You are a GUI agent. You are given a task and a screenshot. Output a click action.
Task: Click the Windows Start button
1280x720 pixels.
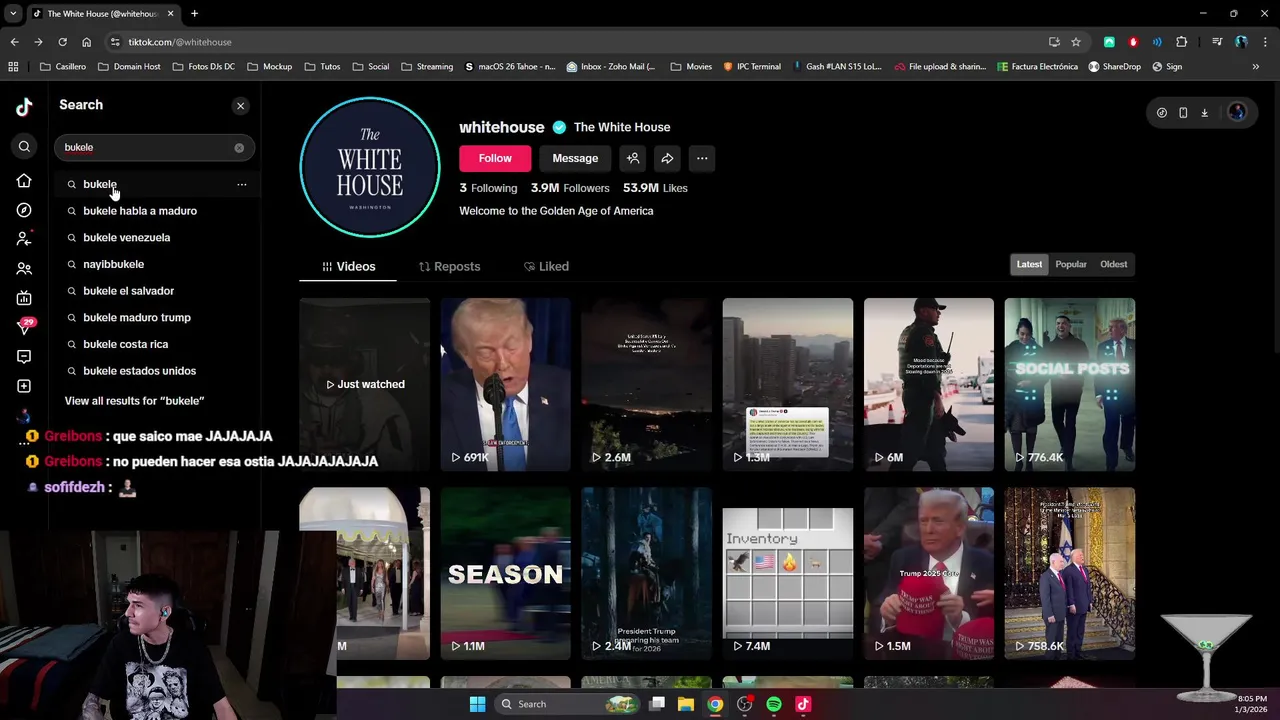[478, 704]
